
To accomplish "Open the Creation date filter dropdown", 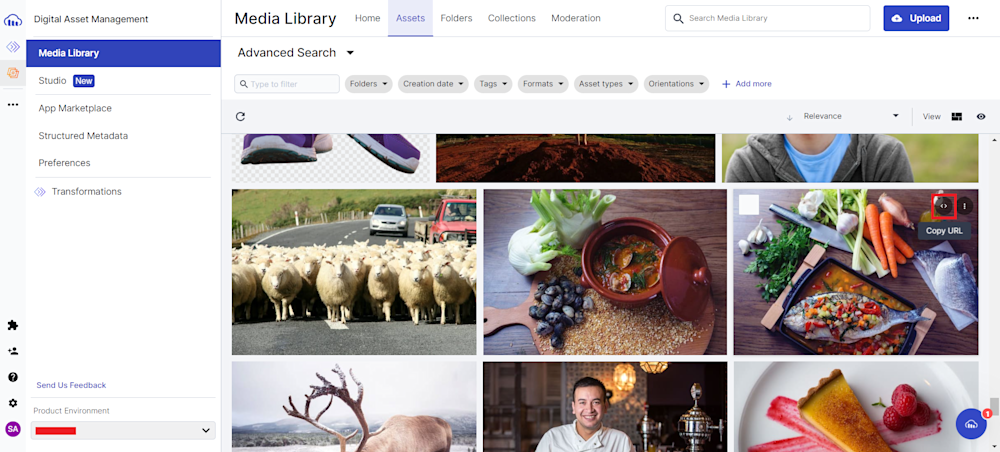I will 433,84.
